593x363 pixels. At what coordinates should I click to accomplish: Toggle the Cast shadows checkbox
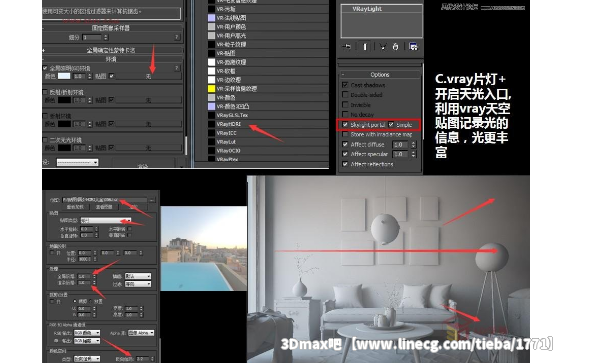[345, 85]
